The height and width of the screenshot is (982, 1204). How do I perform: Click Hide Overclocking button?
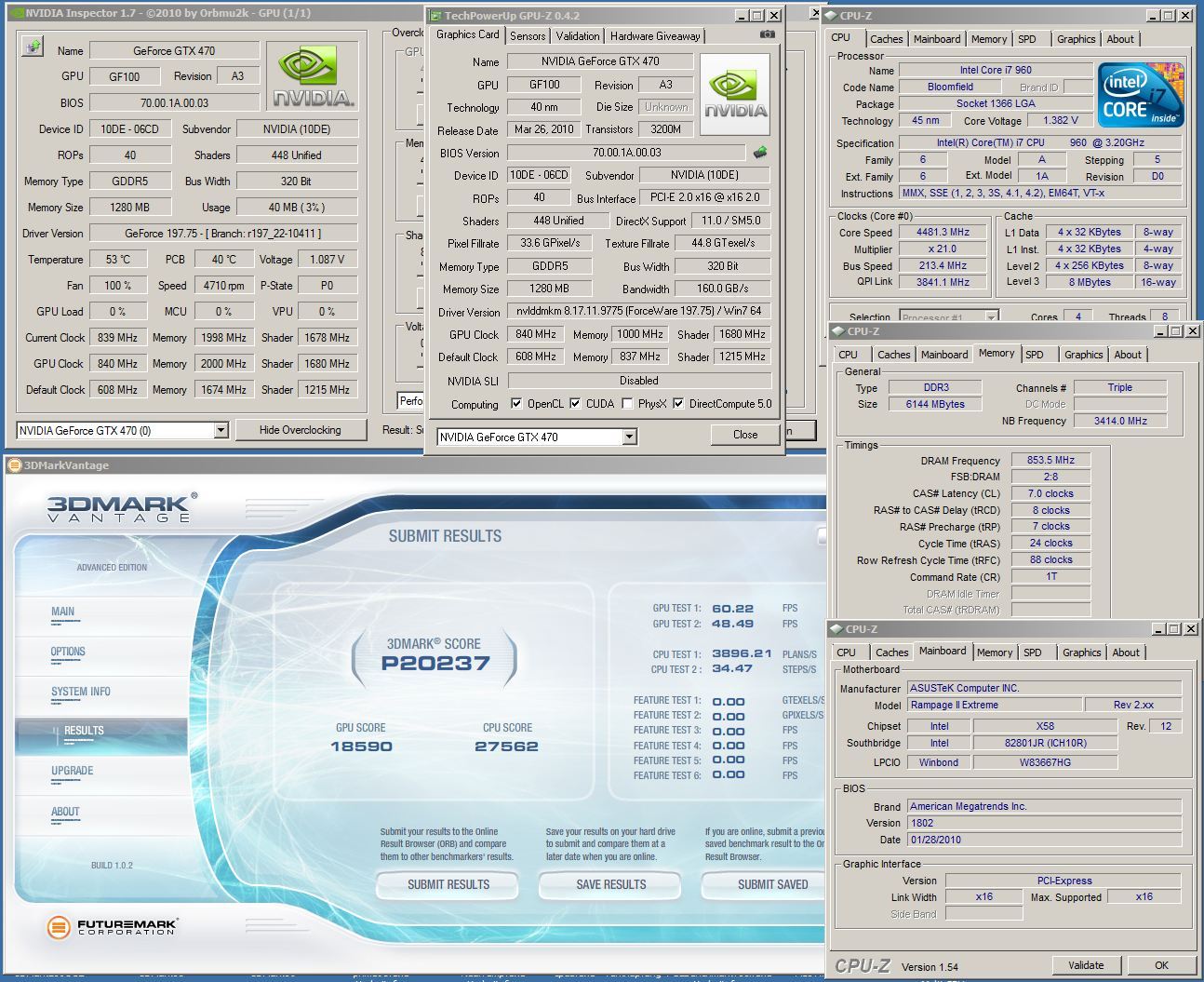[x=300, y=430]
